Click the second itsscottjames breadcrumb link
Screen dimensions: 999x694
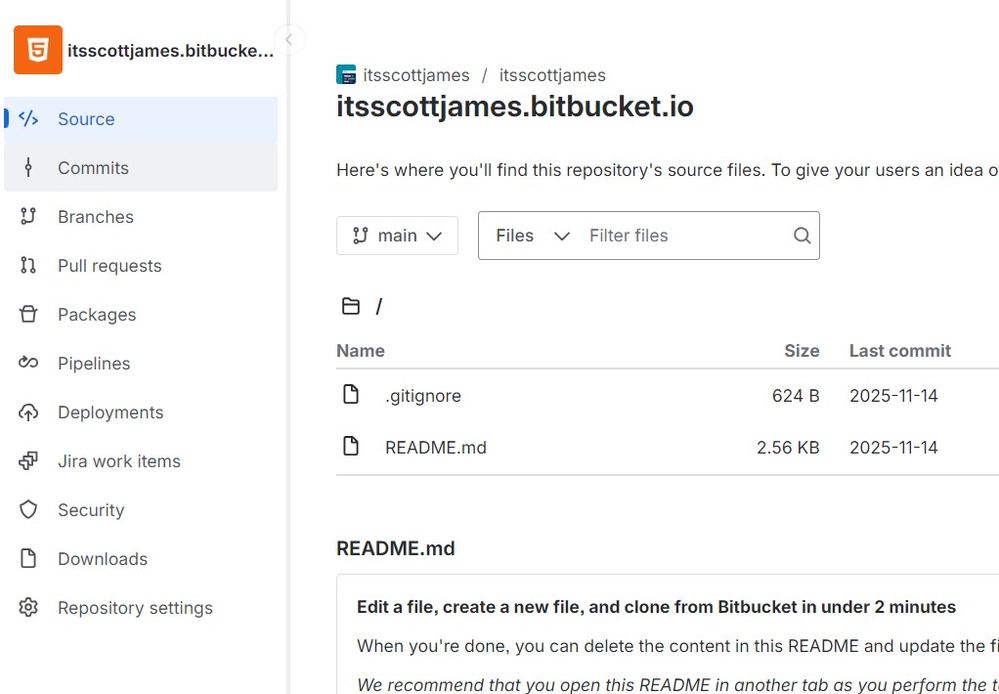tap(552, 75)
